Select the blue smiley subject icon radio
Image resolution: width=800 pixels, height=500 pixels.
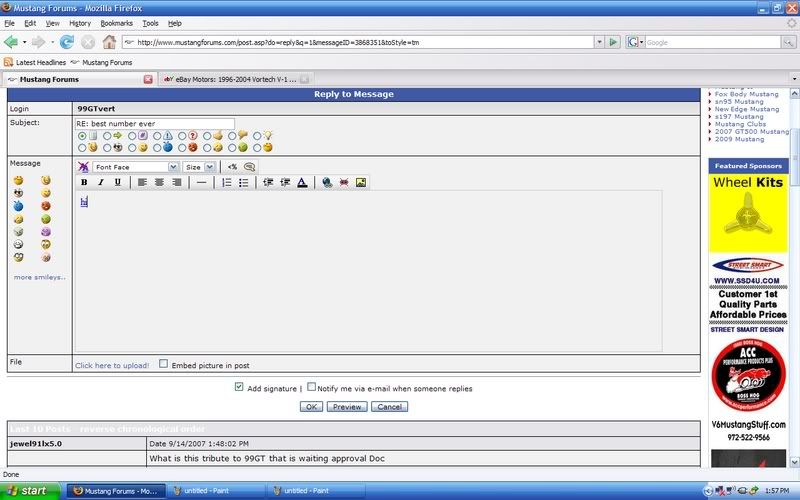[x=157, y=147]
